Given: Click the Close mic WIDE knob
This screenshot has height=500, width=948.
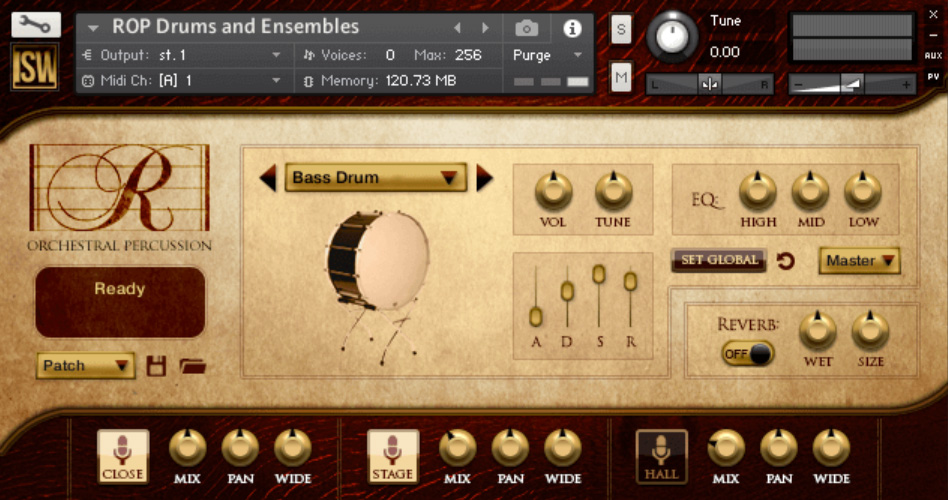Looking at the screenshot, I should (x=293, y=448).
